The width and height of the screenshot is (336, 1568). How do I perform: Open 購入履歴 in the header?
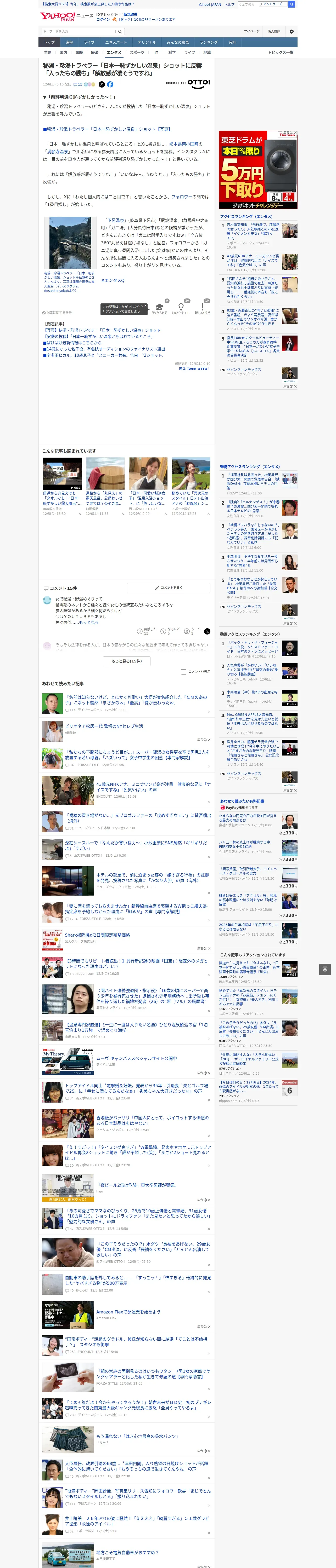pyautogui.click(x=274, y=32)
